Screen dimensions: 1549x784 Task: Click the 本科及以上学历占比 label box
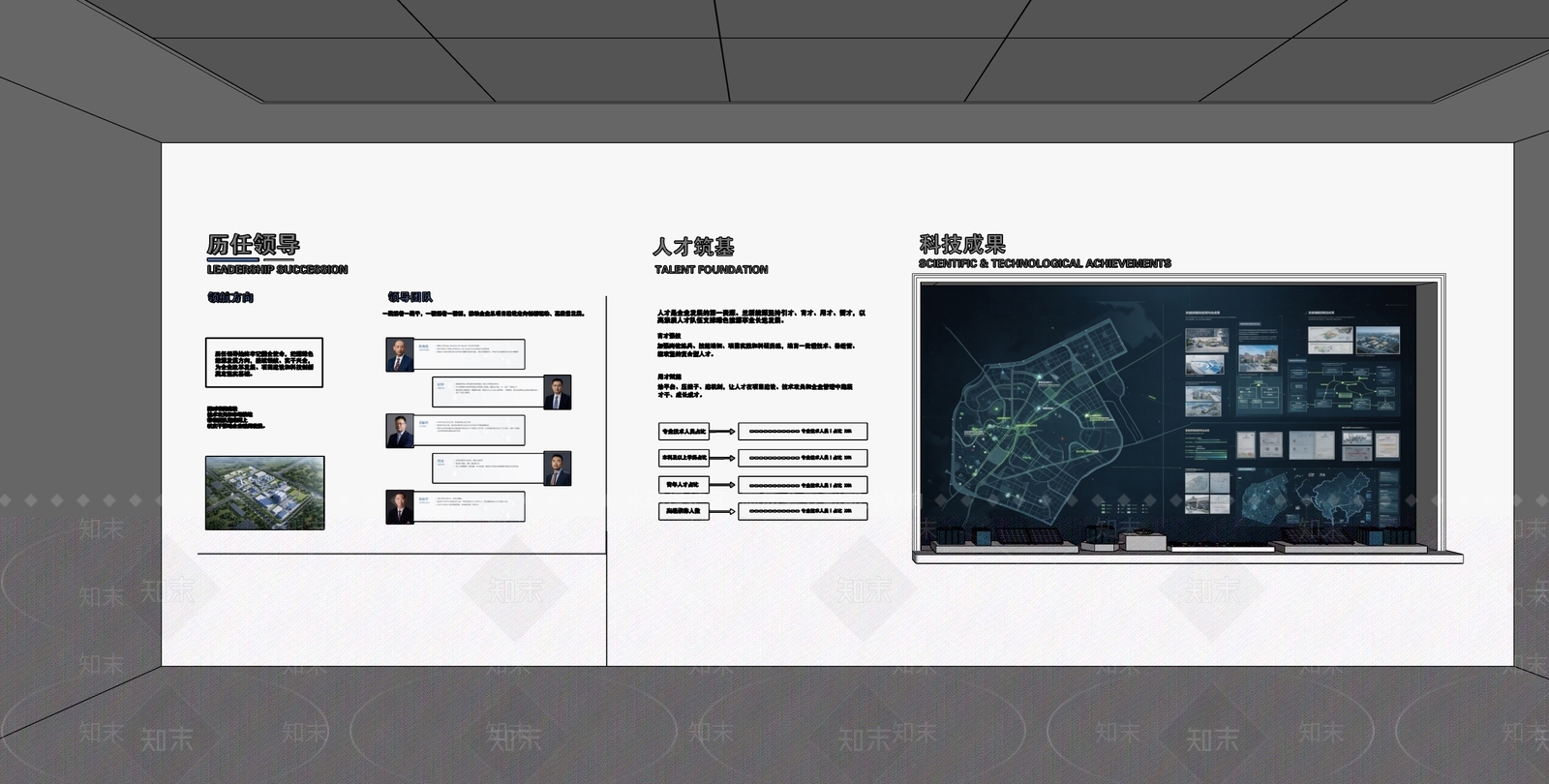683,457
